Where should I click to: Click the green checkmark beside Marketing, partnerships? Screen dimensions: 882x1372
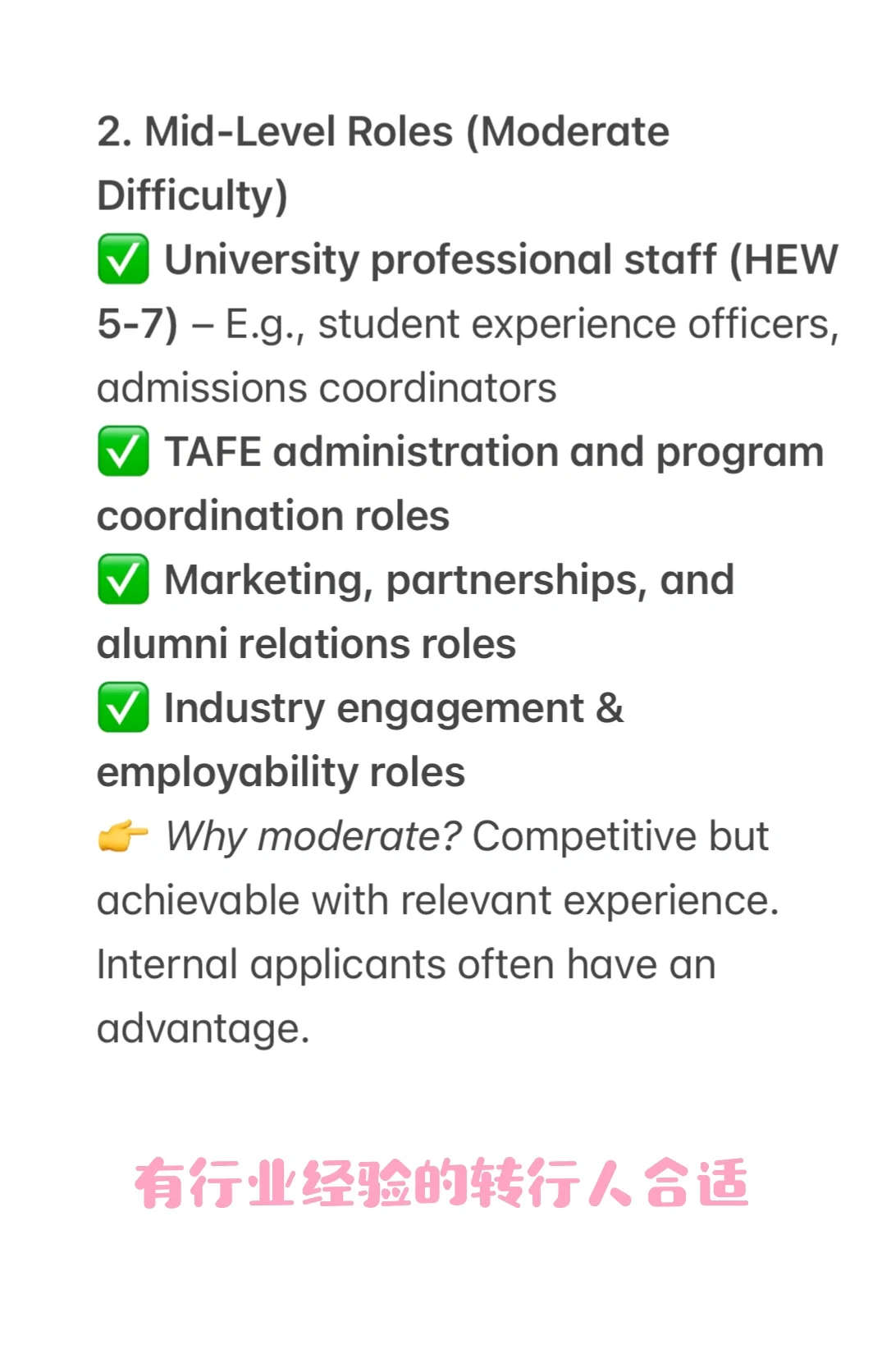[x=123, y=579]
